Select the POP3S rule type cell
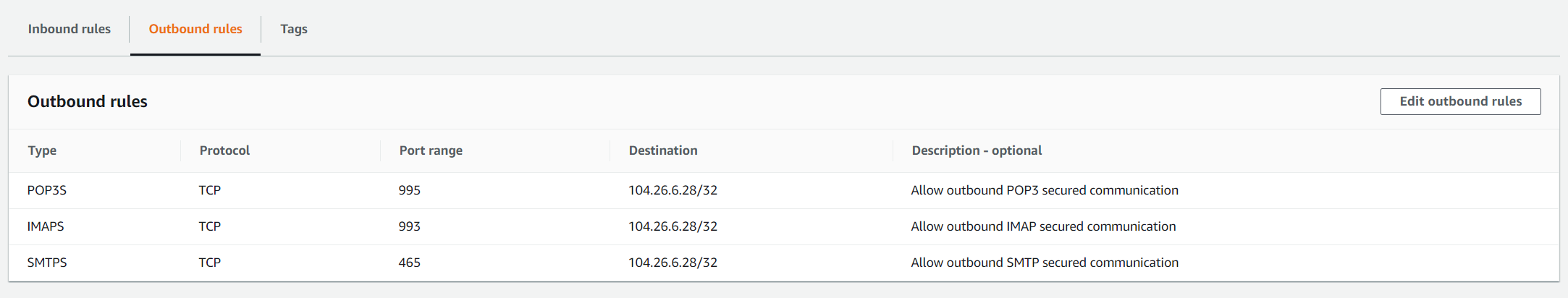Viewport: 1568px width, 298px height. tap(47, 190)
